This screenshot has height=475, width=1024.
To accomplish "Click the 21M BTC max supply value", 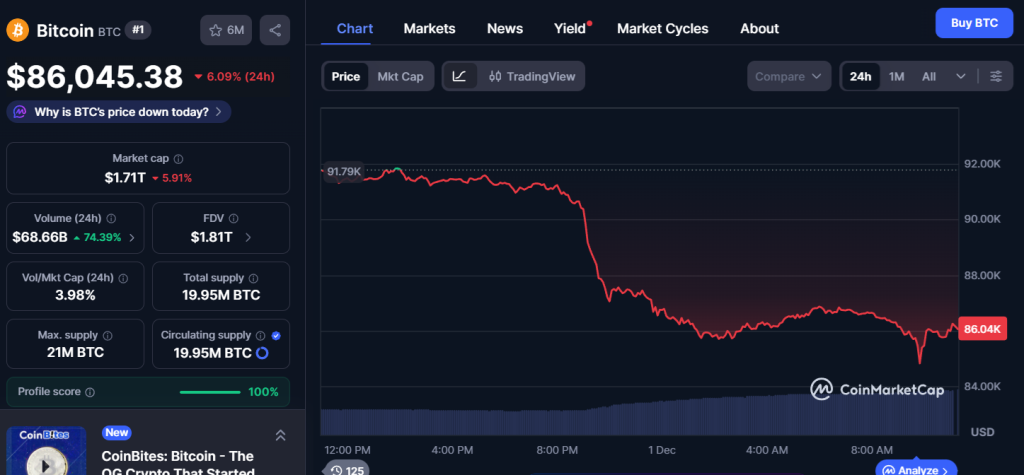I will point(75,353).
